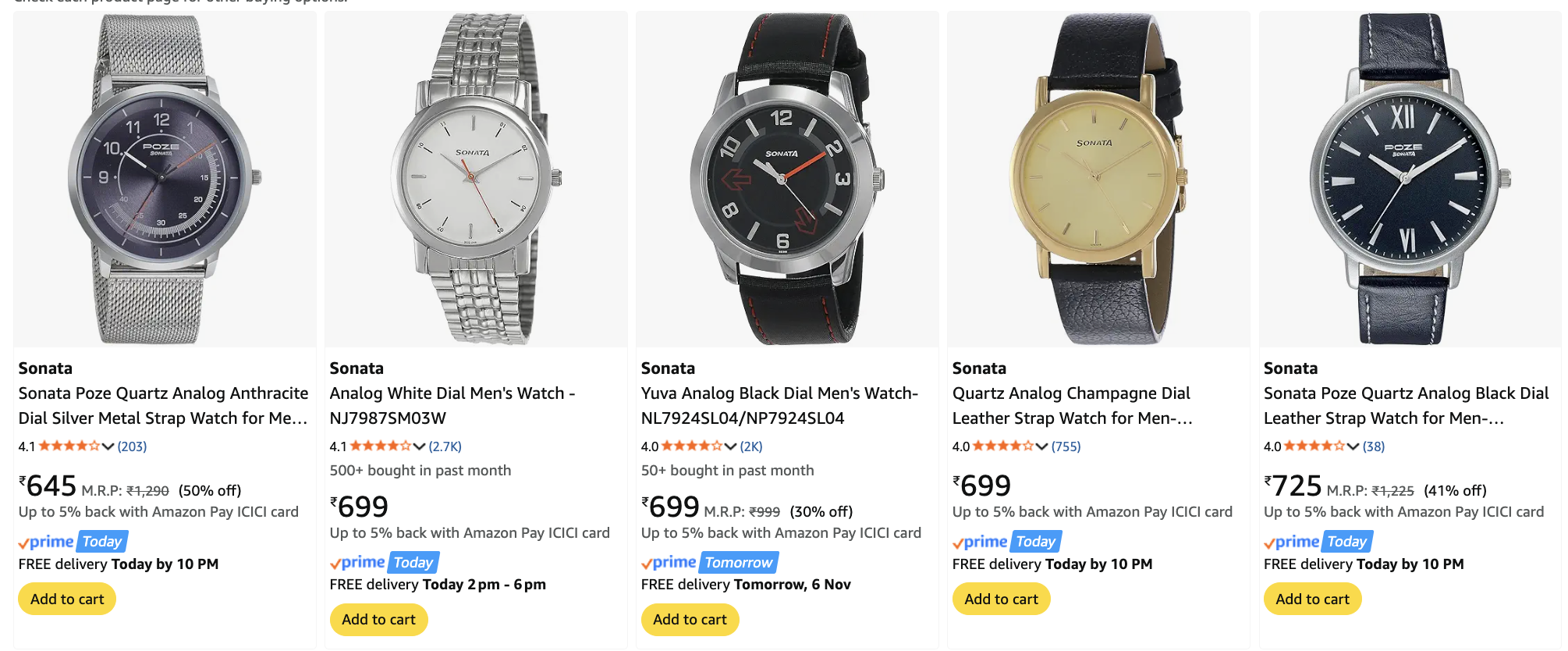Open the Poze black dial leather watch image
Image resolution: width=1568 pixels, height=651 pixels.
(1409, 179)
